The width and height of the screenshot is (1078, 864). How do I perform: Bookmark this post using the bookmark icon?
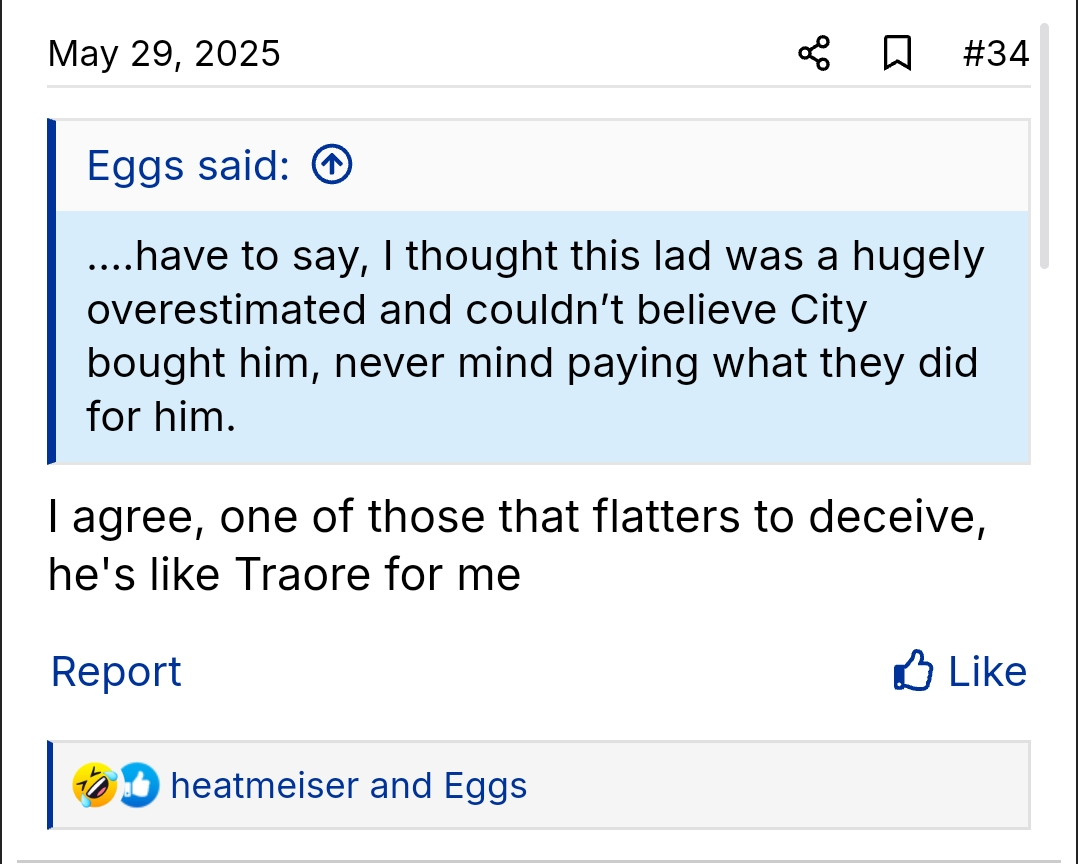tap(897, 54)
